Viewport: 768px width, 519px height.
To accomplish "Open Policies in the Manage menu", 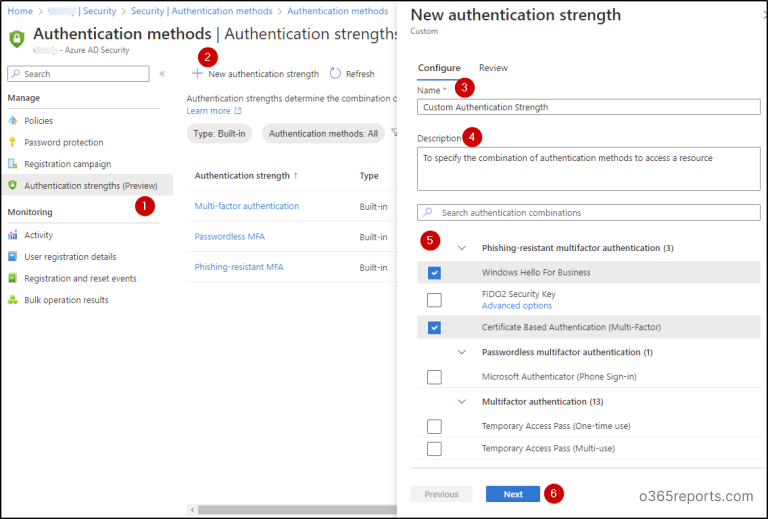I will tap(39, 120).
